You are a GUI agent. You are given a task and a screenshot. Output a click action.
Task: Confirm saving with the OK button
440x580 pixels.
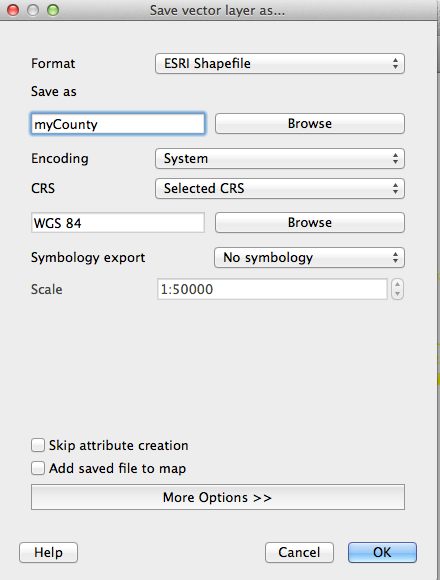pos(382,553)
